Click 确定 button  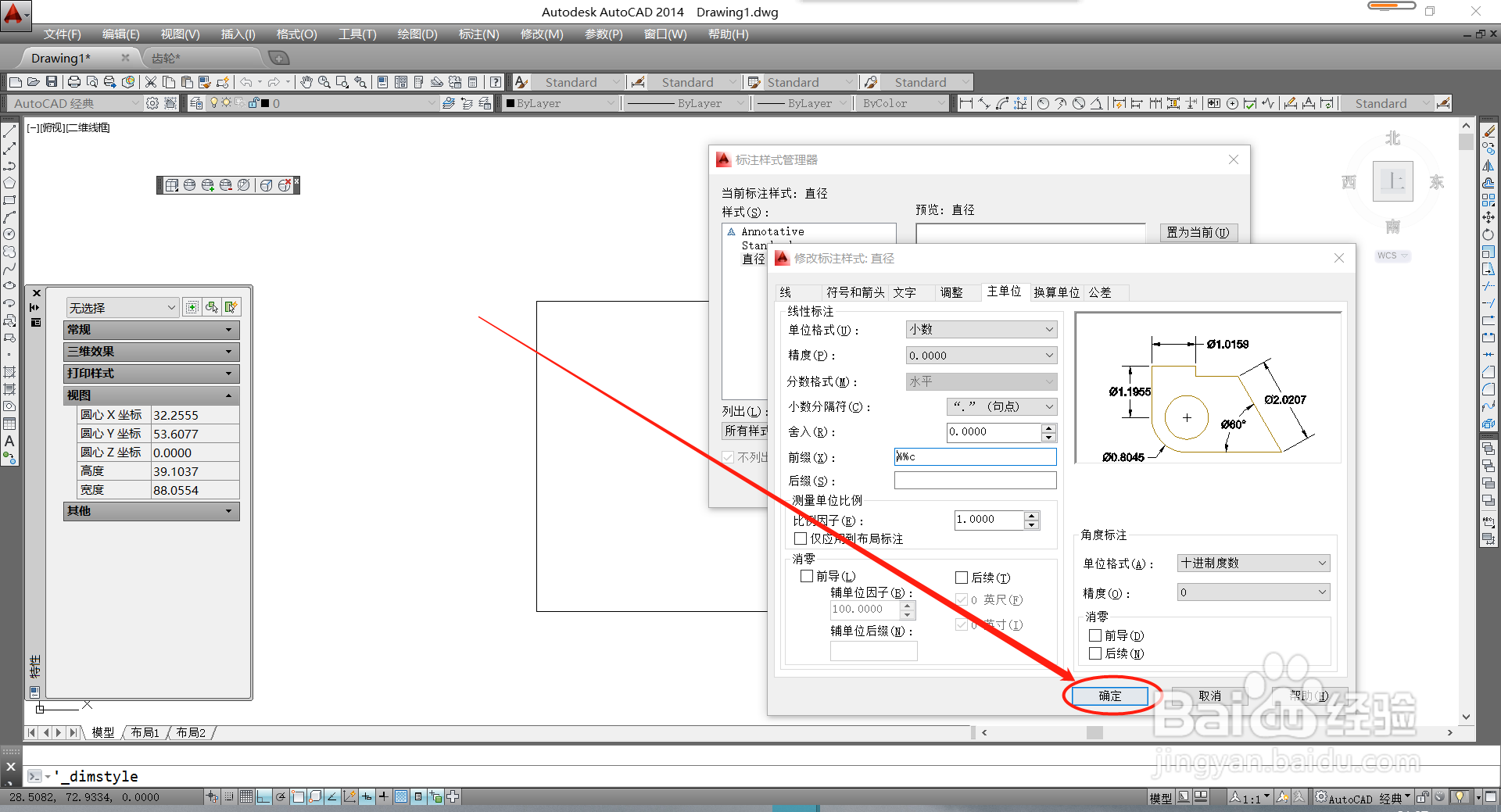[1110, 696]
